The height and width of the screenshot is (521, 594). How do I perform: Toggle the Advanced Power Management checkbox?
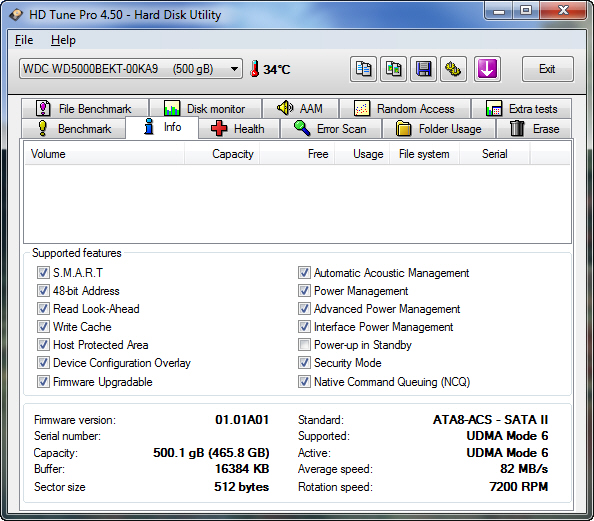[304, 308]
